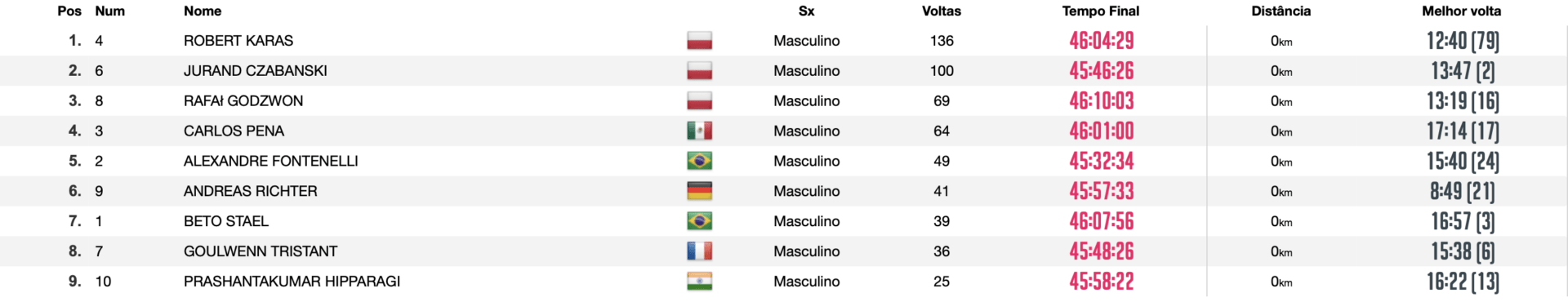Click Prashantakumar Hipparagi's Indian flag icon
Image resolution: width=1568 pixels, height=302 pixels.
(699, 282)
